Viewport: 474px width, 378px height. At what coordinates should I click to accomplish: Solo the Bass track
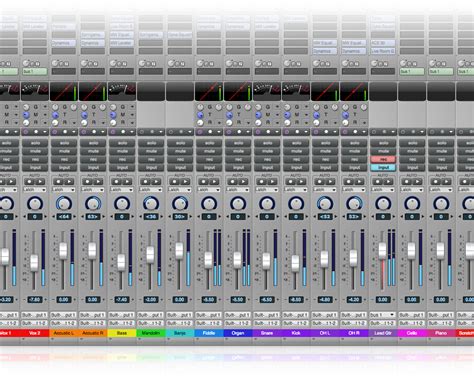click(122, 143)
